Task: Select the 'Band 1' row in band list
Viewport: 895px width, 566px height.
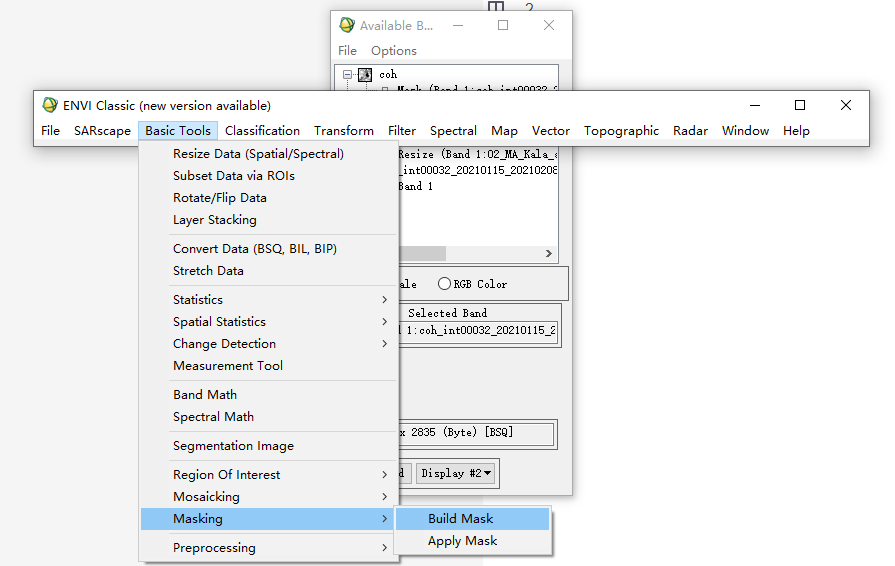Action: pyautogui.click(x=416, y=186)
